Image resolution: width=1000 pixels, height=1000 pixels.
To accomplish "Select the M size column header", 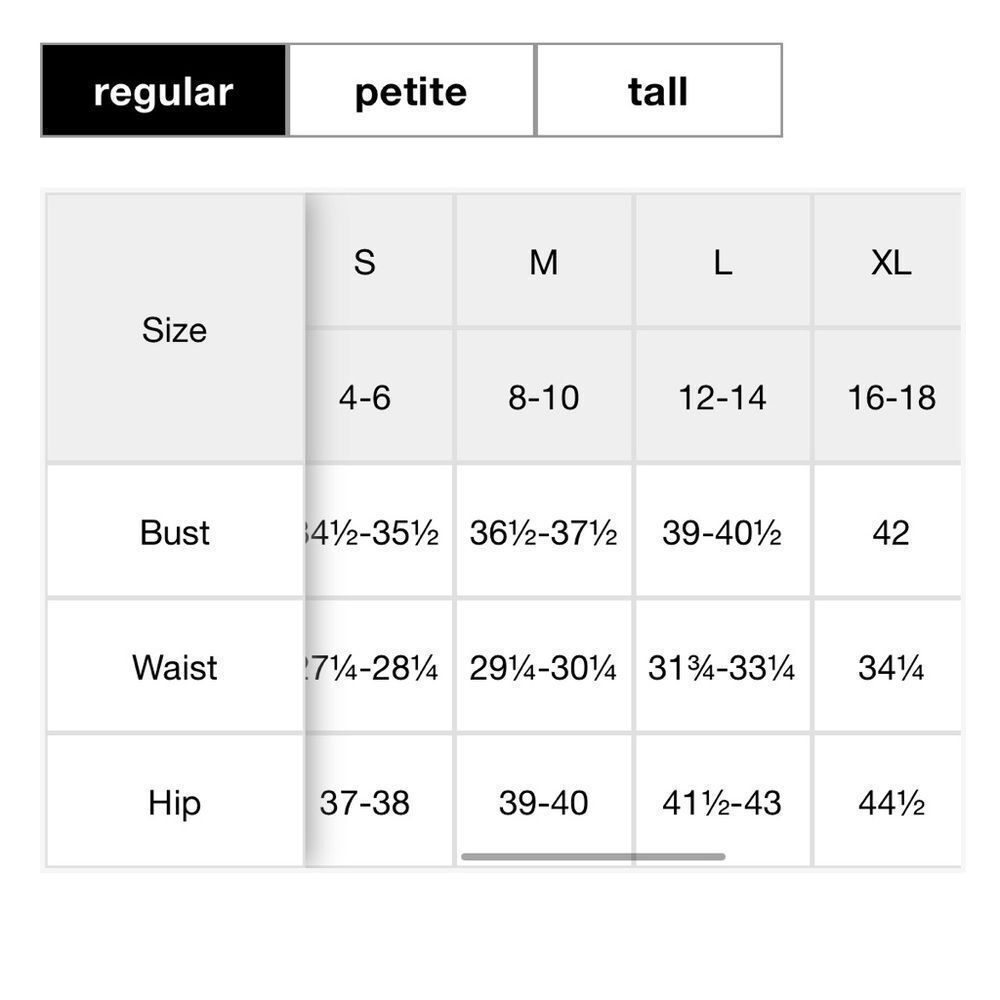I will [x=544, y=261].
